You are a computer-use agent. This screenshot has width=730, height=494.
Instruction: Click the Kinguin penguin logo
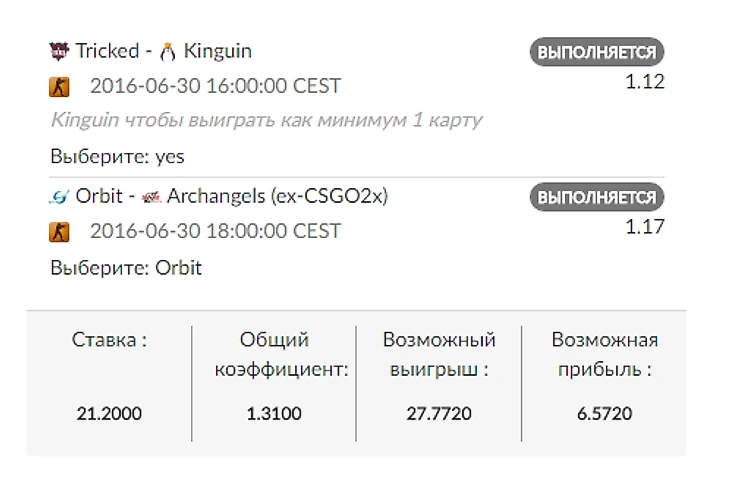coord(168,51)
